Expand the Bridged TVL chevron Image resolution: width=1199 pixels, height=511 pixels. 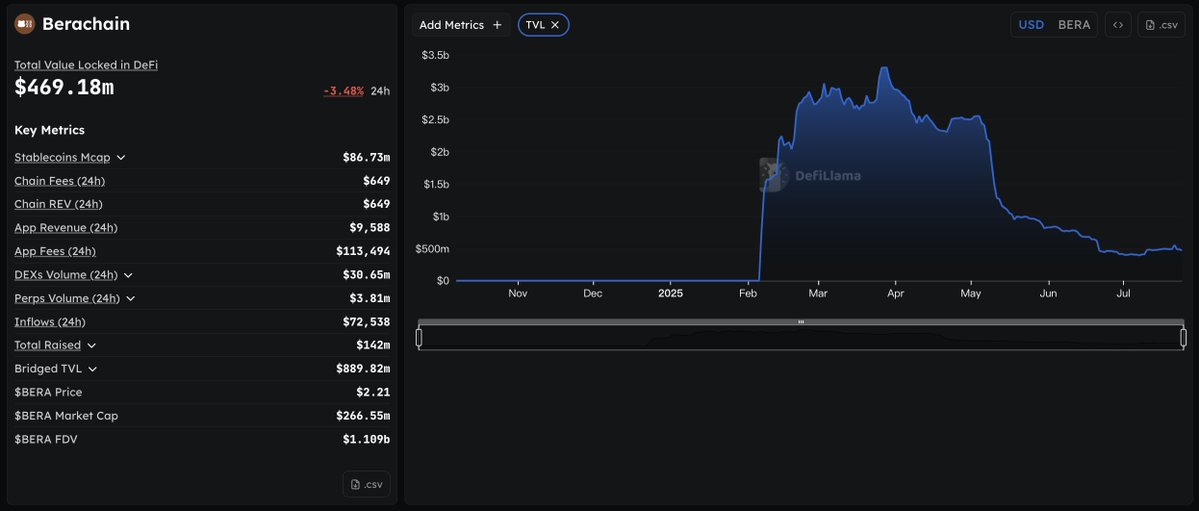point(93,369)
